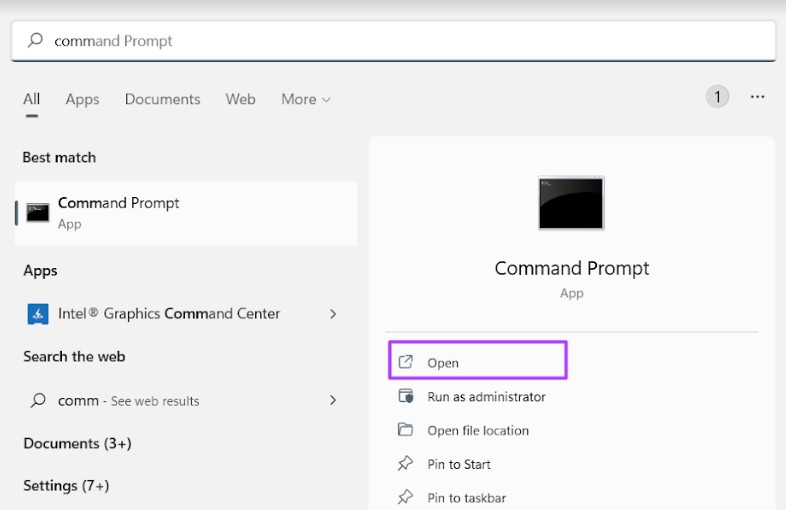Select the Web filter tab
This screenshot has width=786, height=510.
tap(240, 99)
